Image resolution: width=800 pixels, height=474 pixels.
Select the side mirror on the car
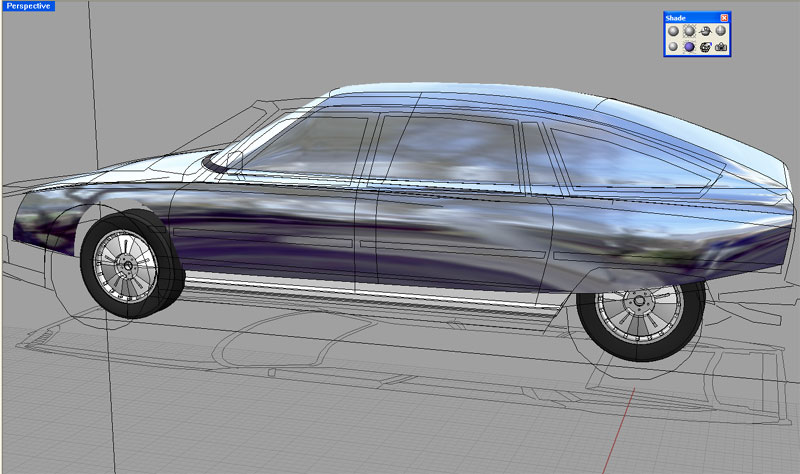coord(234,161)
